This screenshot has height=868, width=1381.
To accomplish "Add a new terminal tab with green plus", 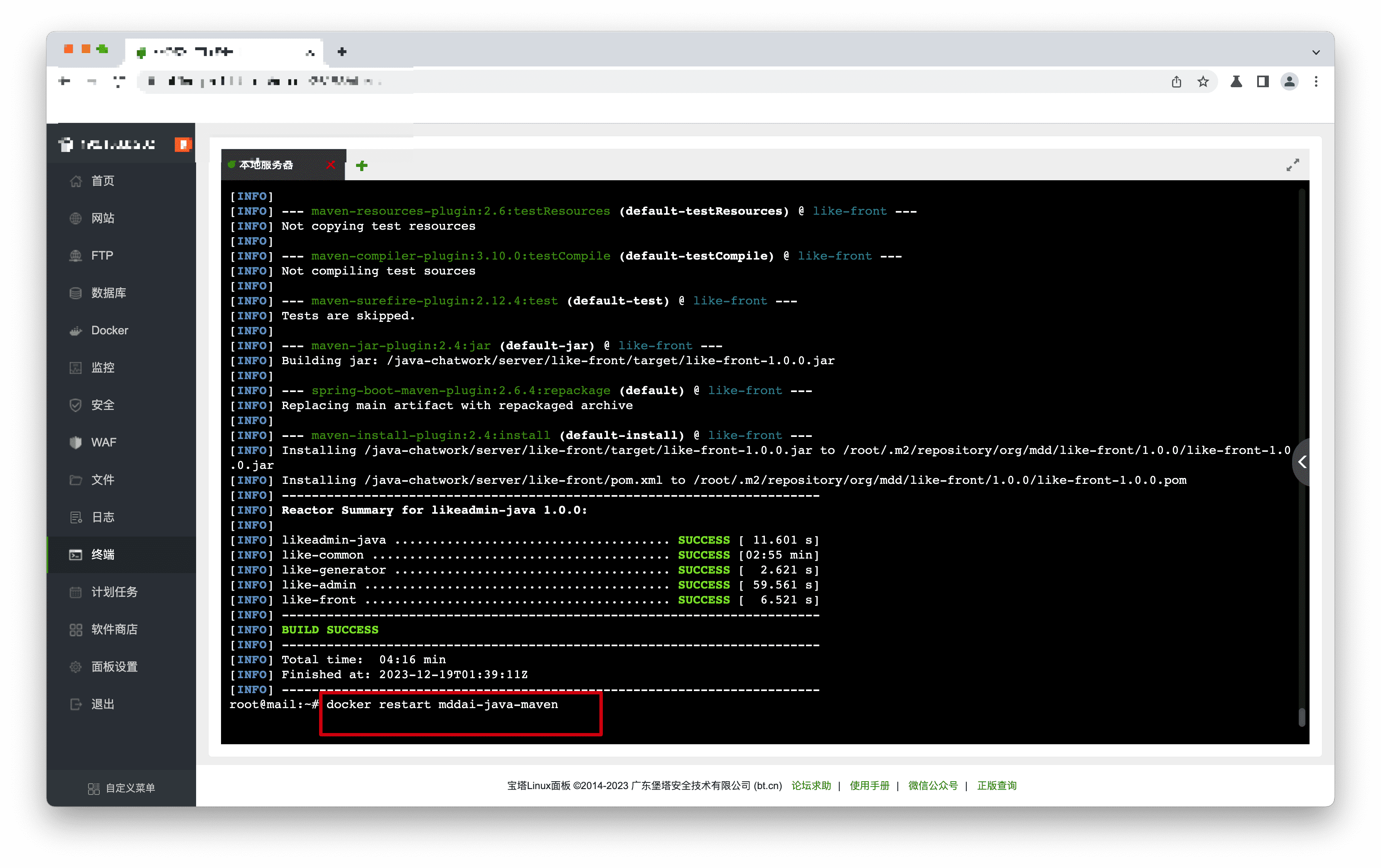I will tap(361, 166).
